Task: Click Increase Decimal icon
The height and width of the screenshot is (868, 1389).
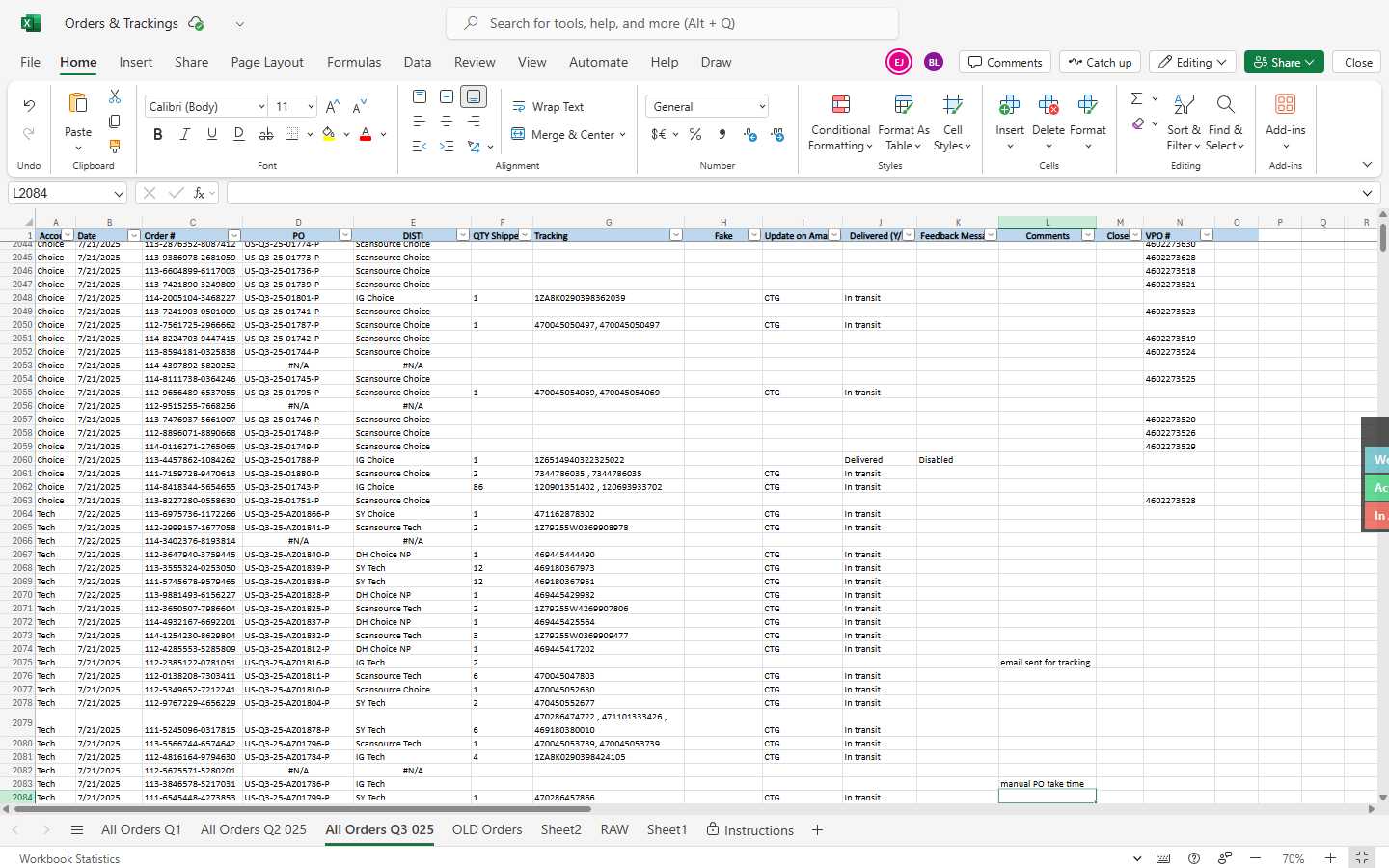Action: [750, 134]
